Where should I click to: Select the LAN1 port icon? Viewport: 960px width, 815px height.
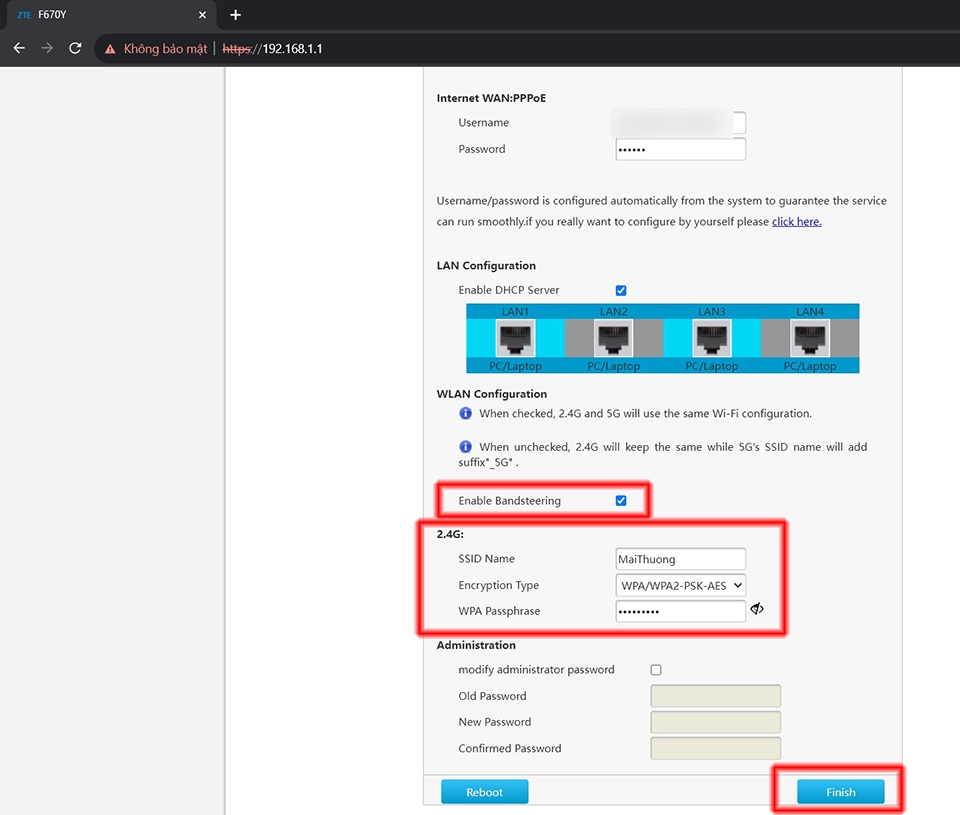pyautogui.click(x=515, y=338)
